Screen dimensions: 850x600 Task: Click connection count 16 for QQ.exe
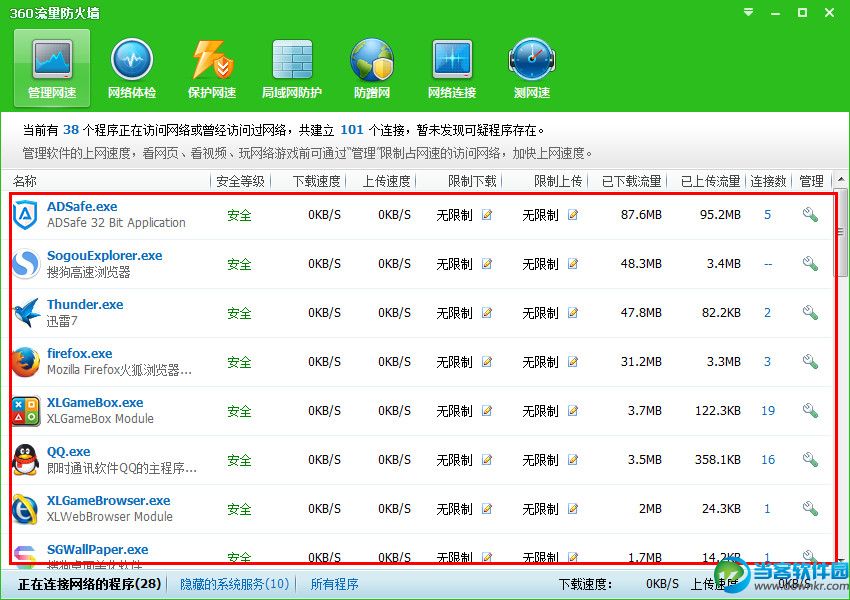768,460
